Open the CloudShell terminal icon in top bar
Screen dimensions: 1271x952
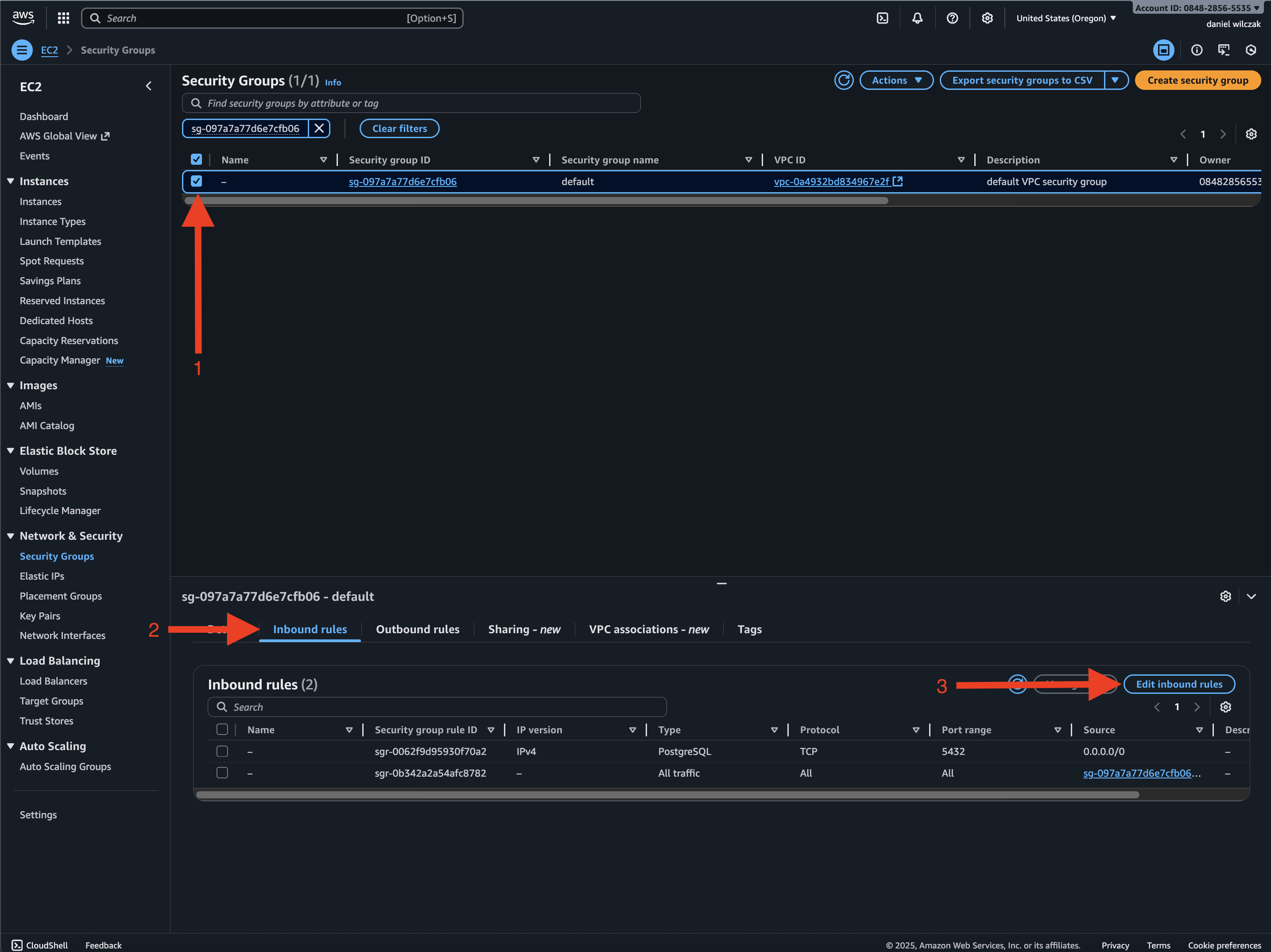click(882, 19)
